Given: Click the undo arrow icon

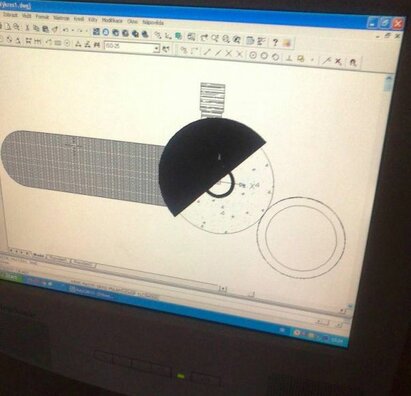Looking at the screenshot, I should coord(66,30).
